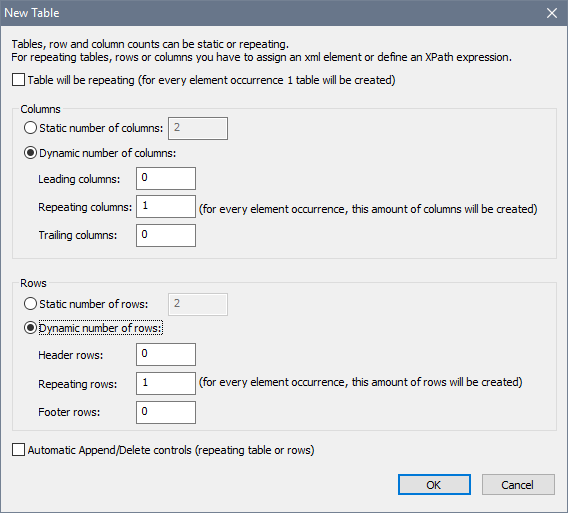Enable the Table will be repeating checkbox
Screen dimensions: 568x513
point(18,80)
